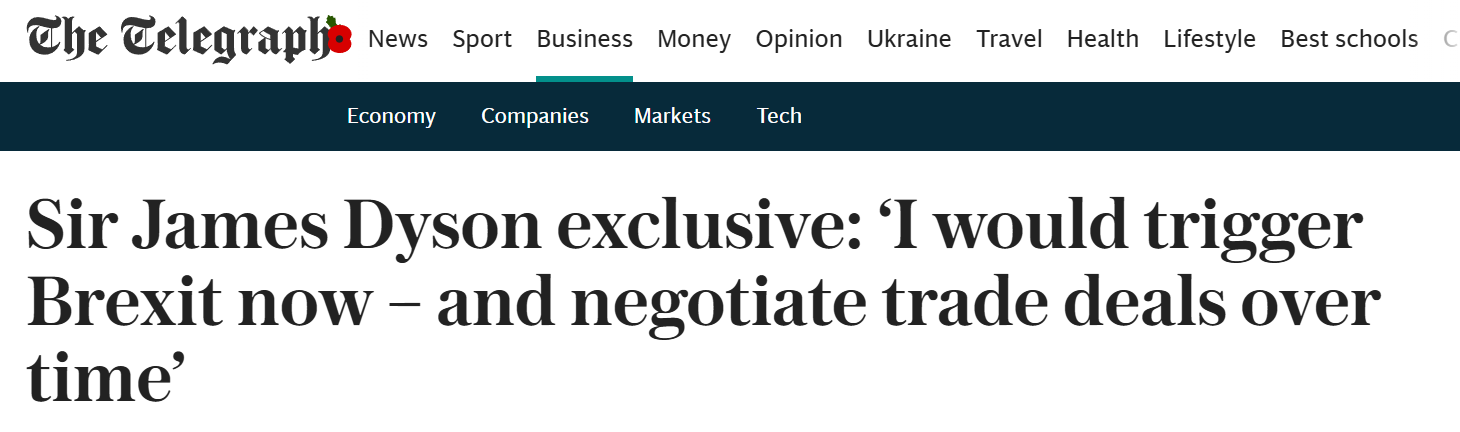
Task: Click The Telegraph logo
Action: tap(175, 40)
